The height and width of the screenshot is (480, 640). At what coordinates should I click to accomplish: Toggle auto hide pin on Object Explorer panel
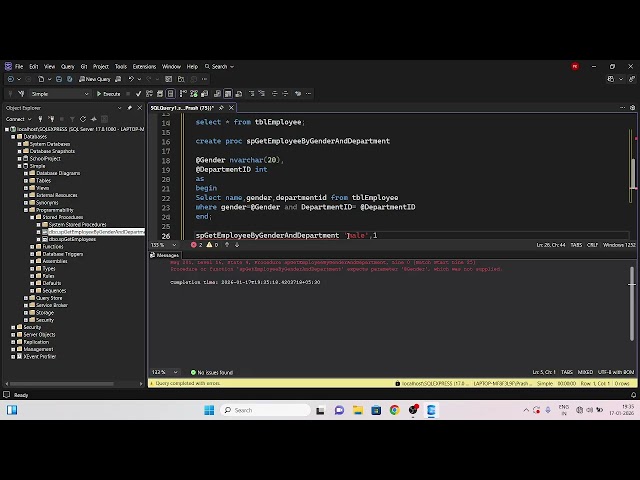pos(129,108)
